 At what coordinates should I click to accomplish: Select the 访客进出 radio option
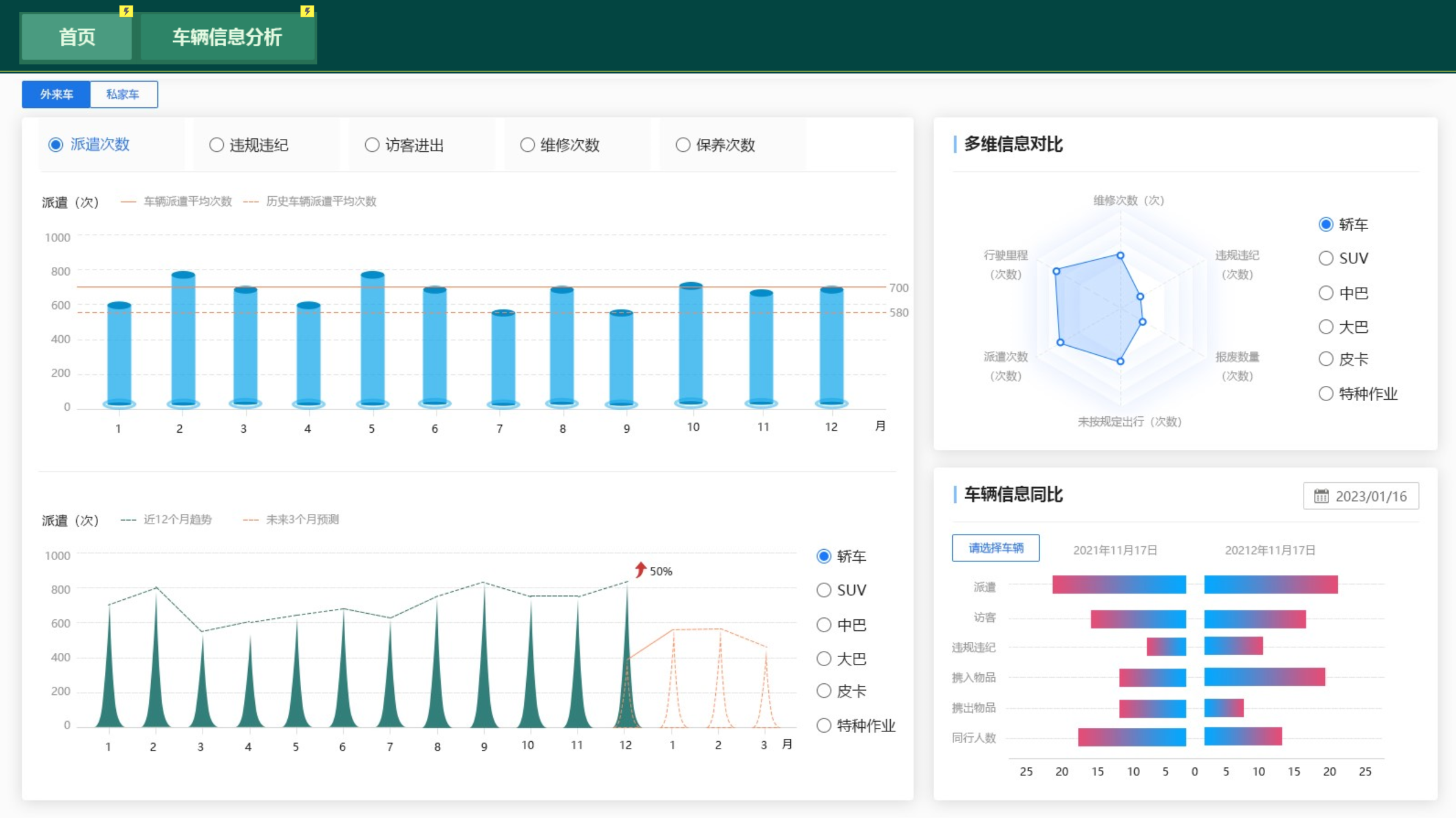coord(404,145)
